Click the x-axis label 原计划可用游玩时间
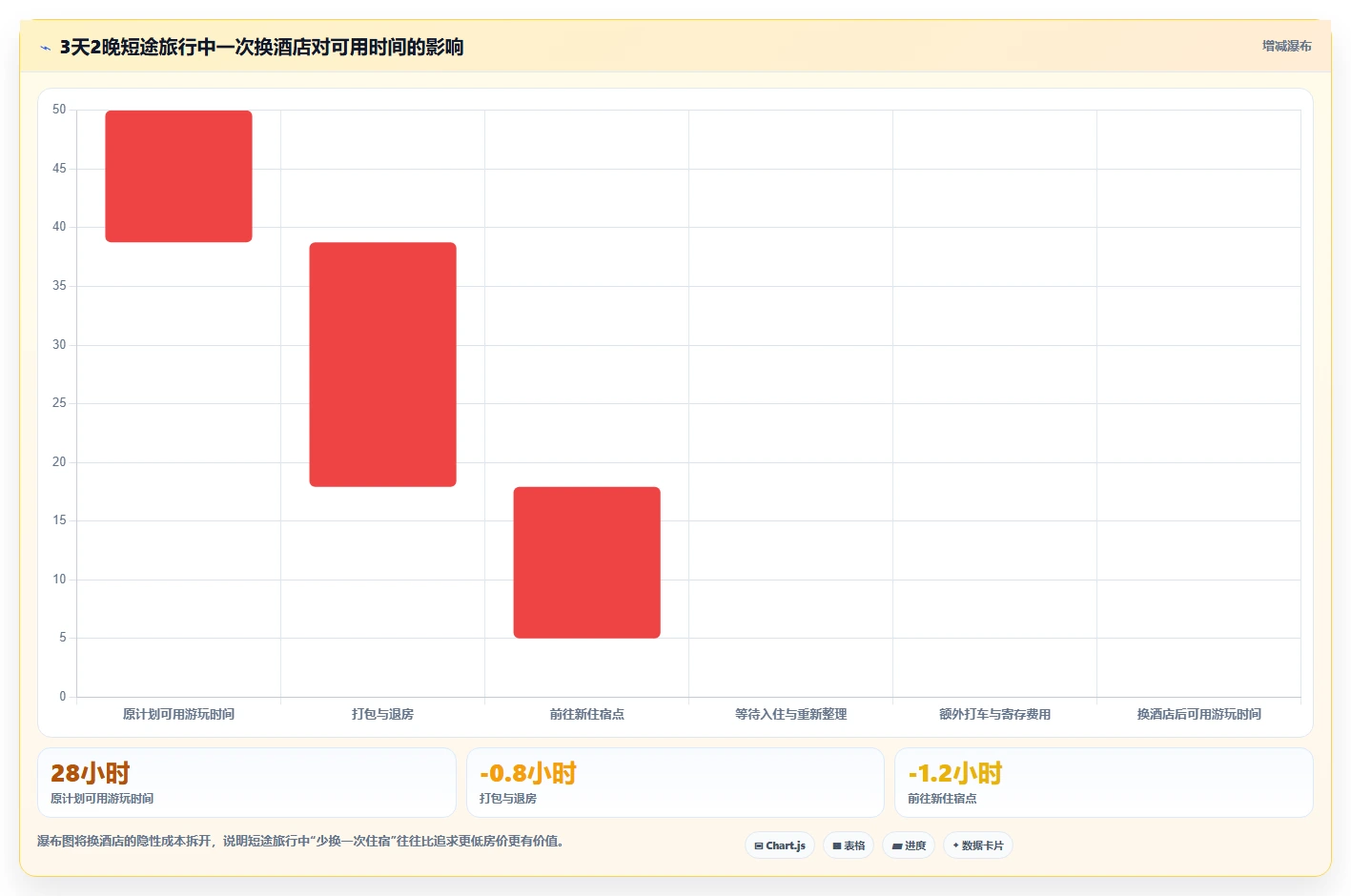Image resolution: width=1351 pixels, height=896 pixels. pyautogui.click(x=178, y=714)
